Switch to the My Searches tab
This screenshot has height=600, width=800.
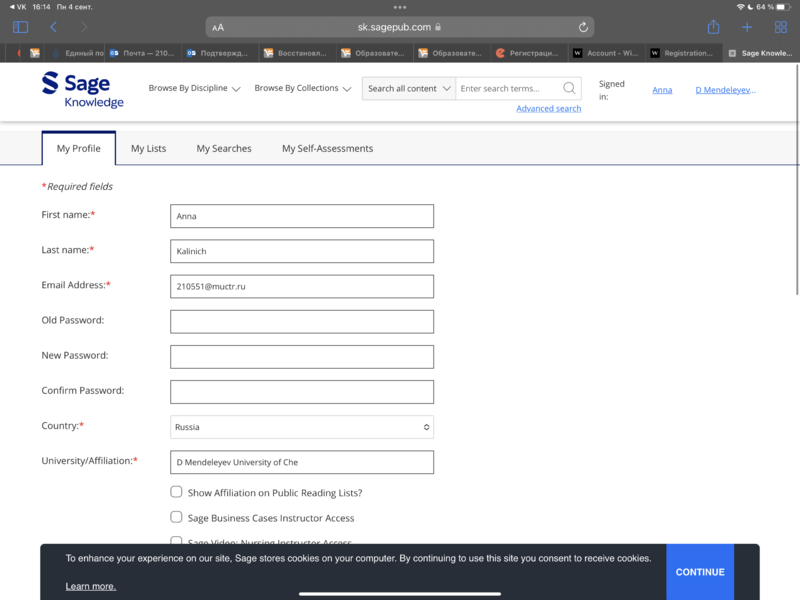pyautogui.click(x=224, y=148)
